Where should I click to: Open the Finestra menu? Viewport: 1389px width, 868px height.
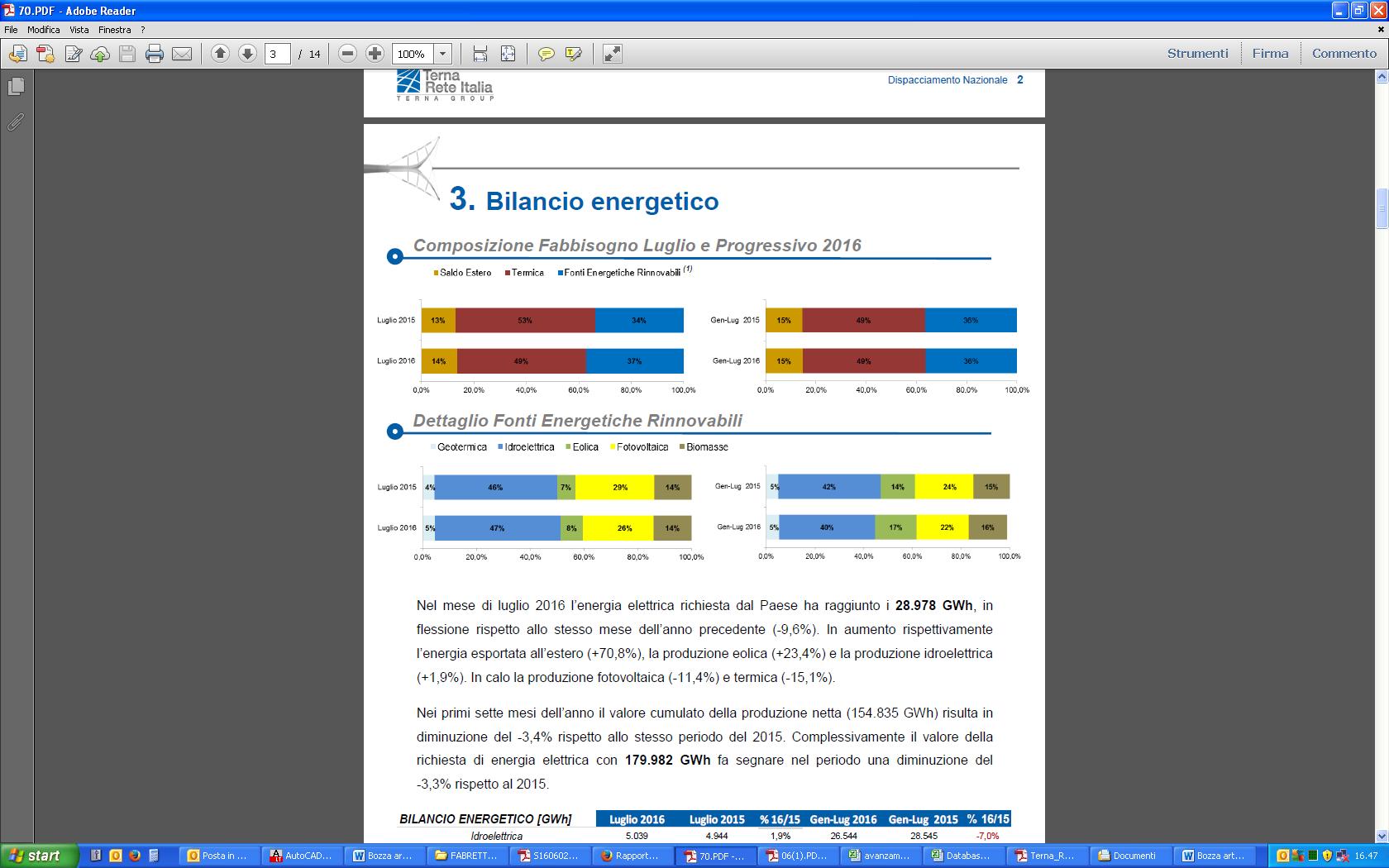point(114,29)
